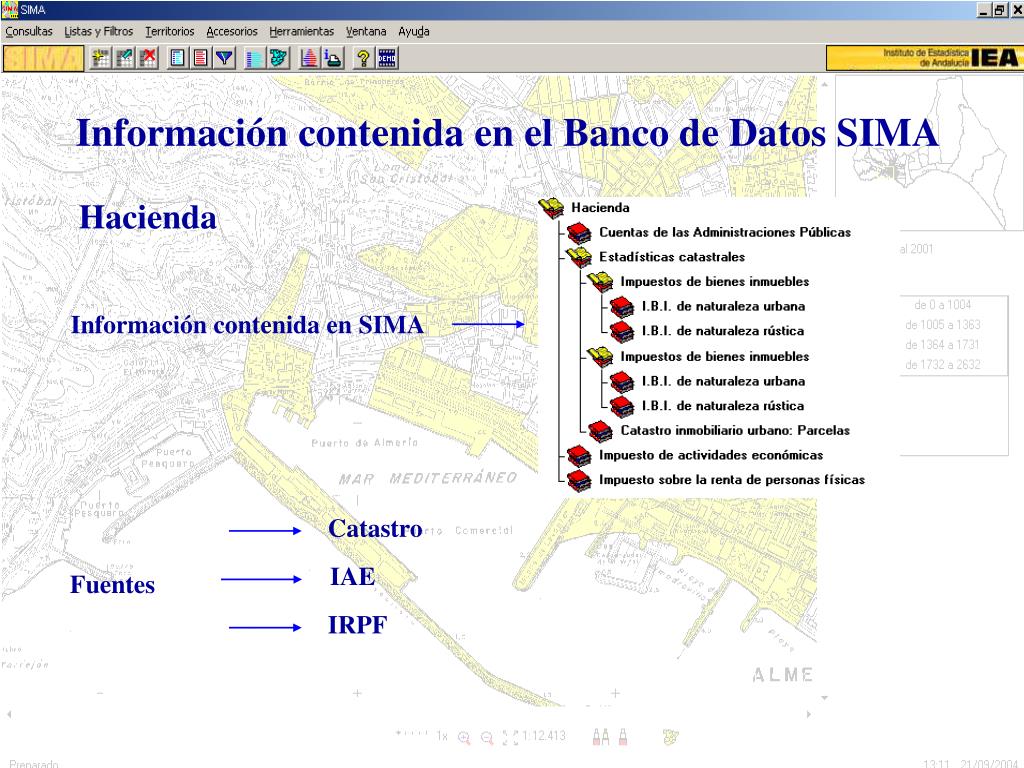Open the Herramientas menu
1024x768 pixels.
[x=302, y=31]
